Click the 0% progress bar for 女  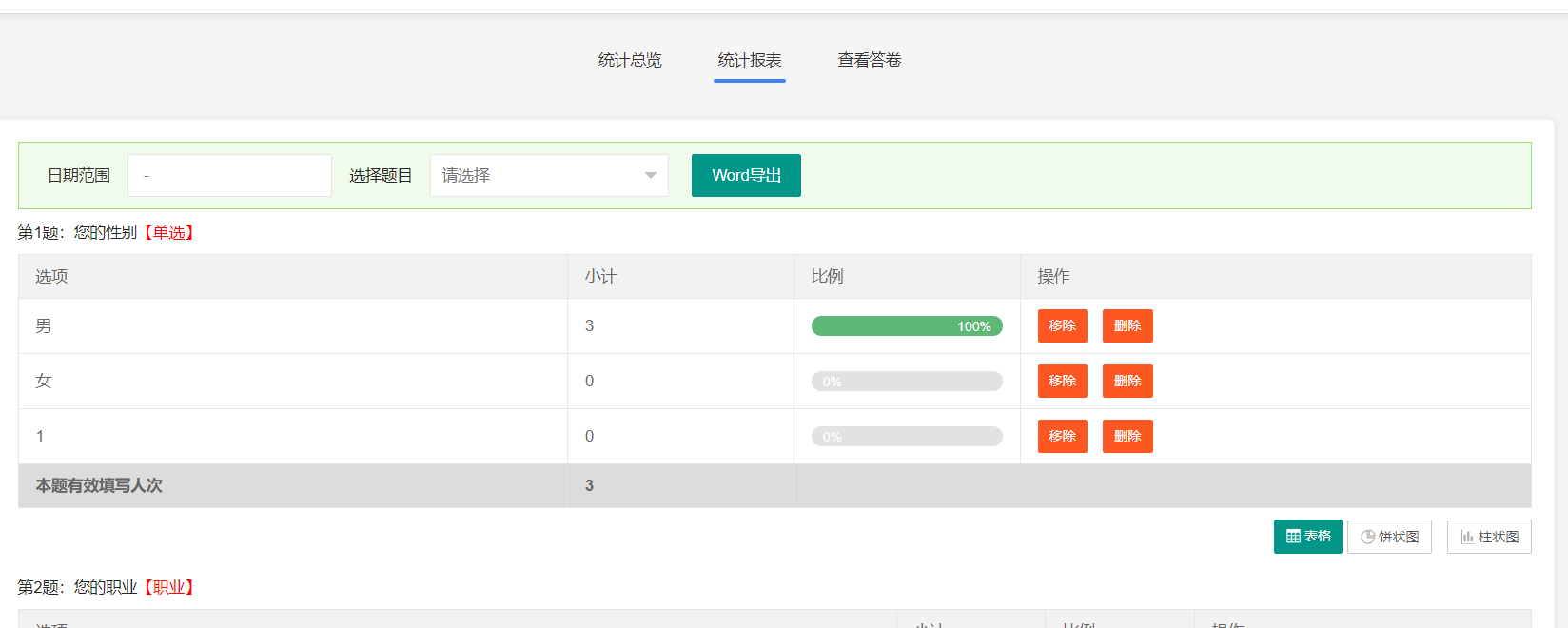(x=907, y=382)
